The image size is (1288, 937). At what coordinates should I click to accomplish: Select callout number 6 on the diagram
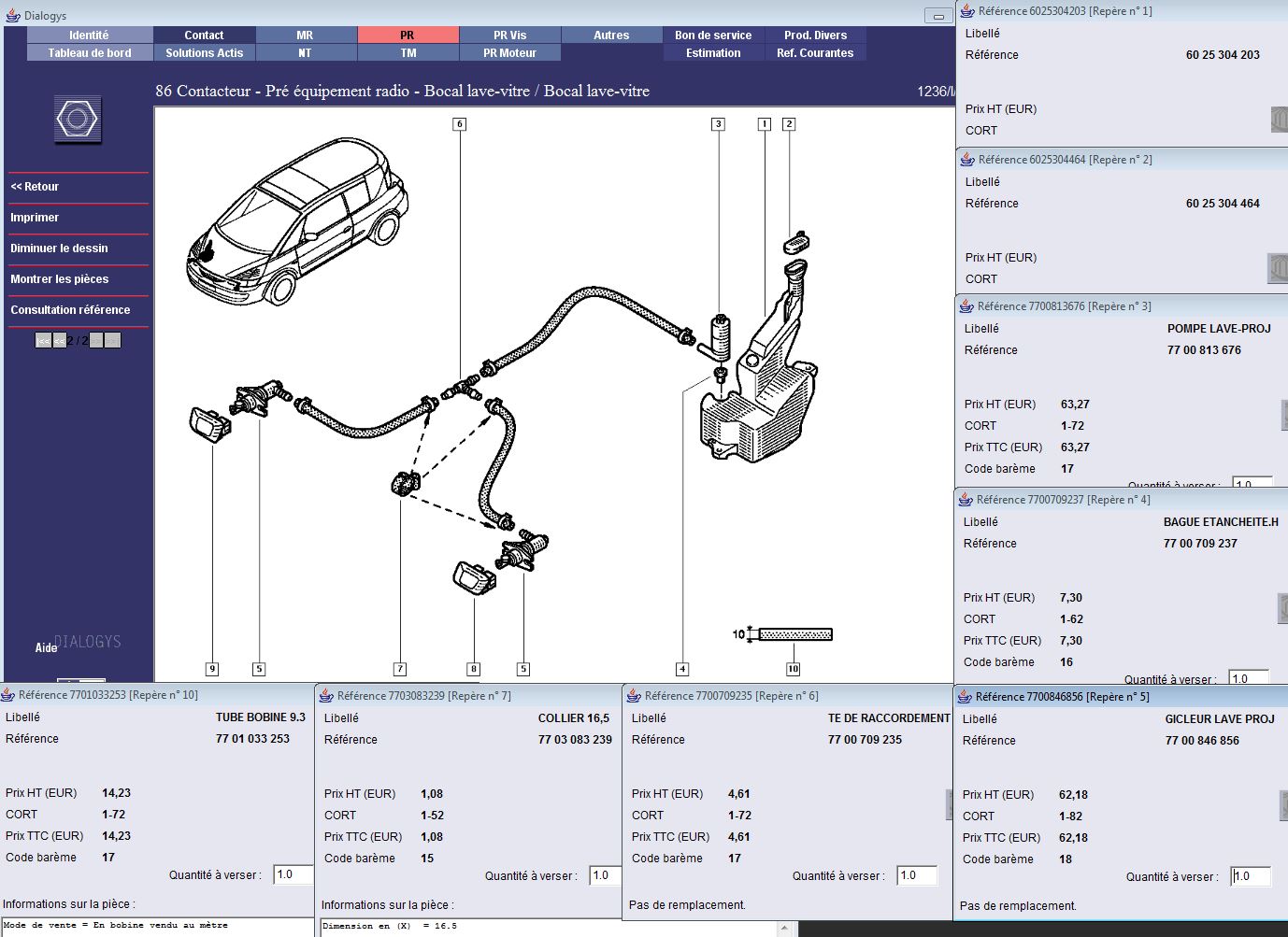click(x=459, y=124)
